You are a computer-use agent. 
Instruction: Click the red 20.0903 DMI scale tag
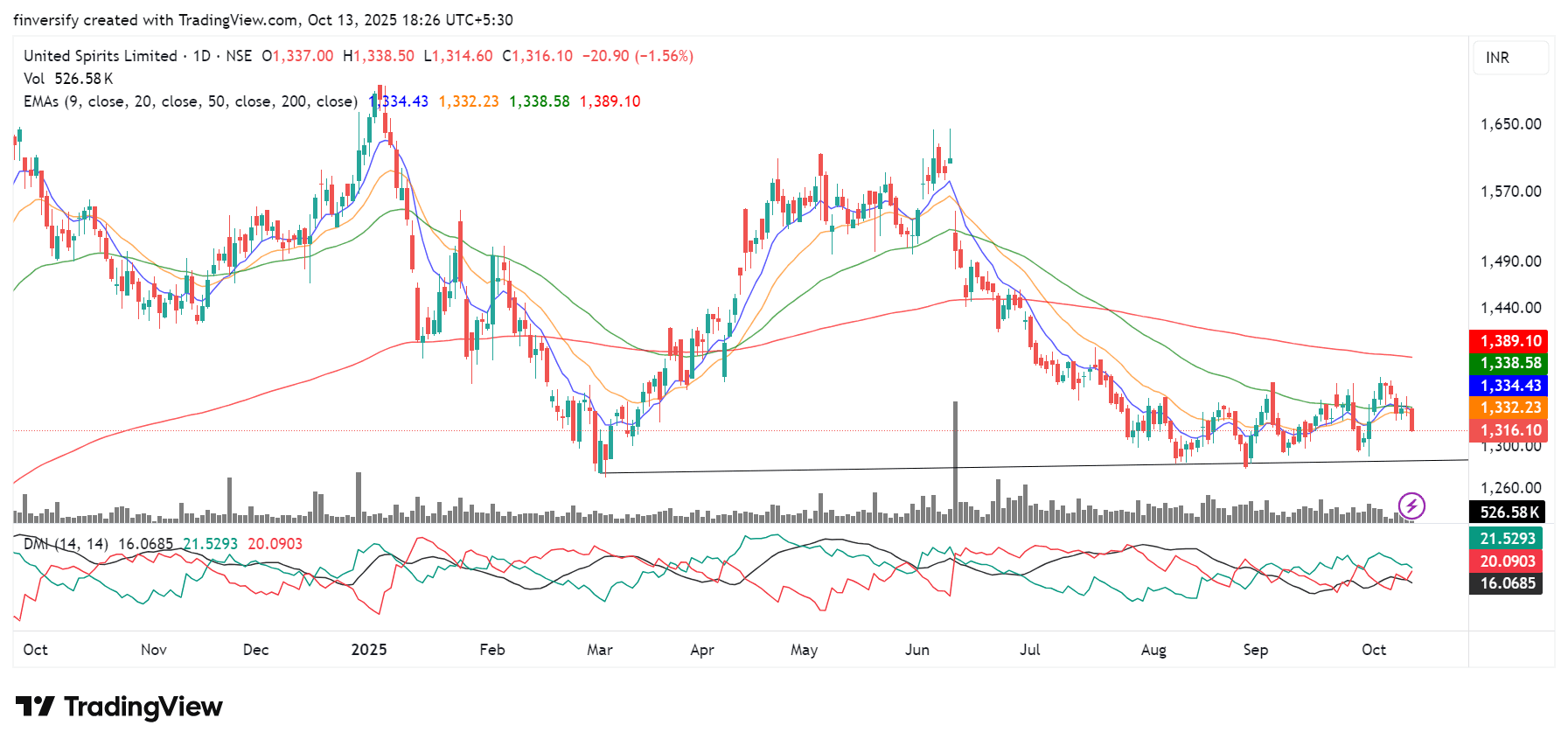tap(1506, 561)
